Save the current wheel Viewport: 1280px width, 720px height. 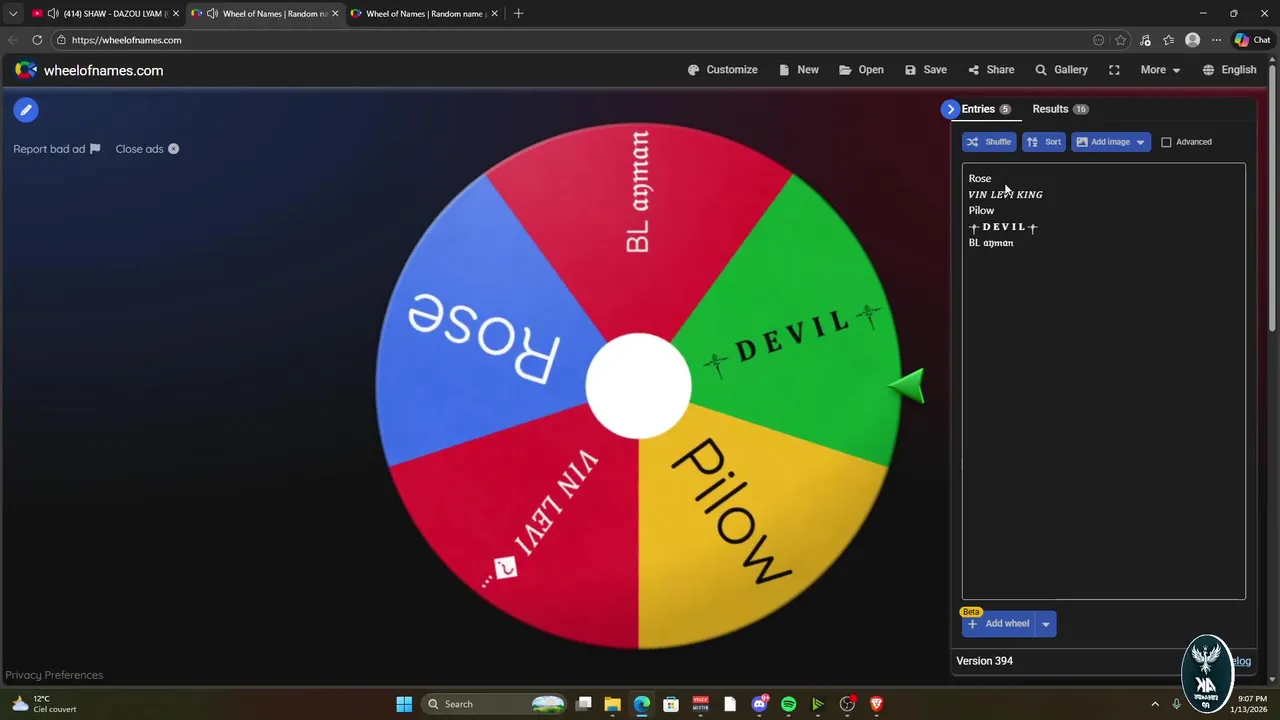[926, 70]
